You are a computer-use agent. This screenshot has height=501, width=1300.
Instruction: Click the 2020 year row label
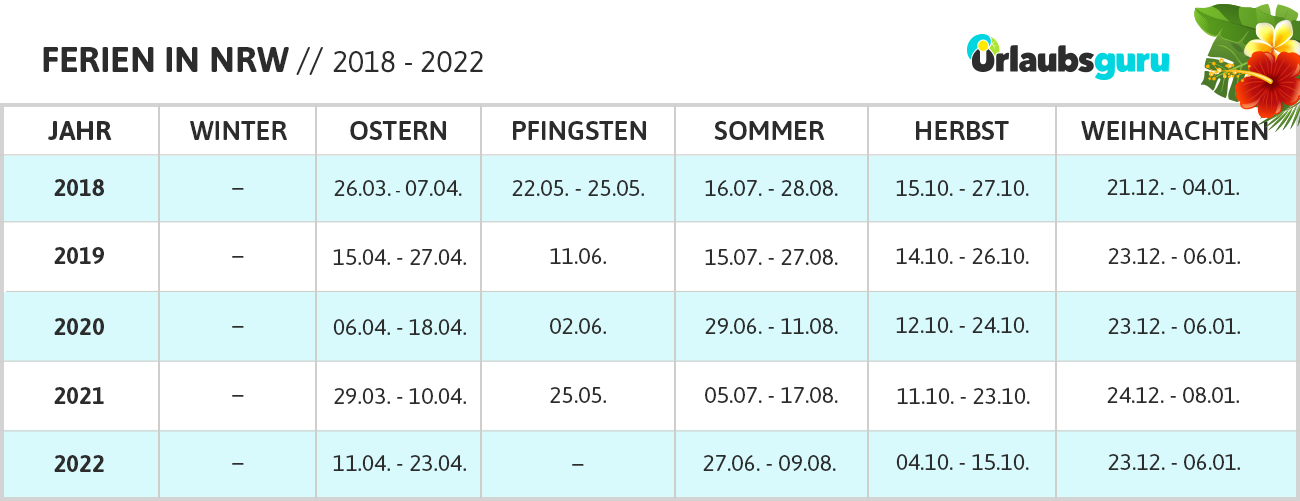[79, 327]
